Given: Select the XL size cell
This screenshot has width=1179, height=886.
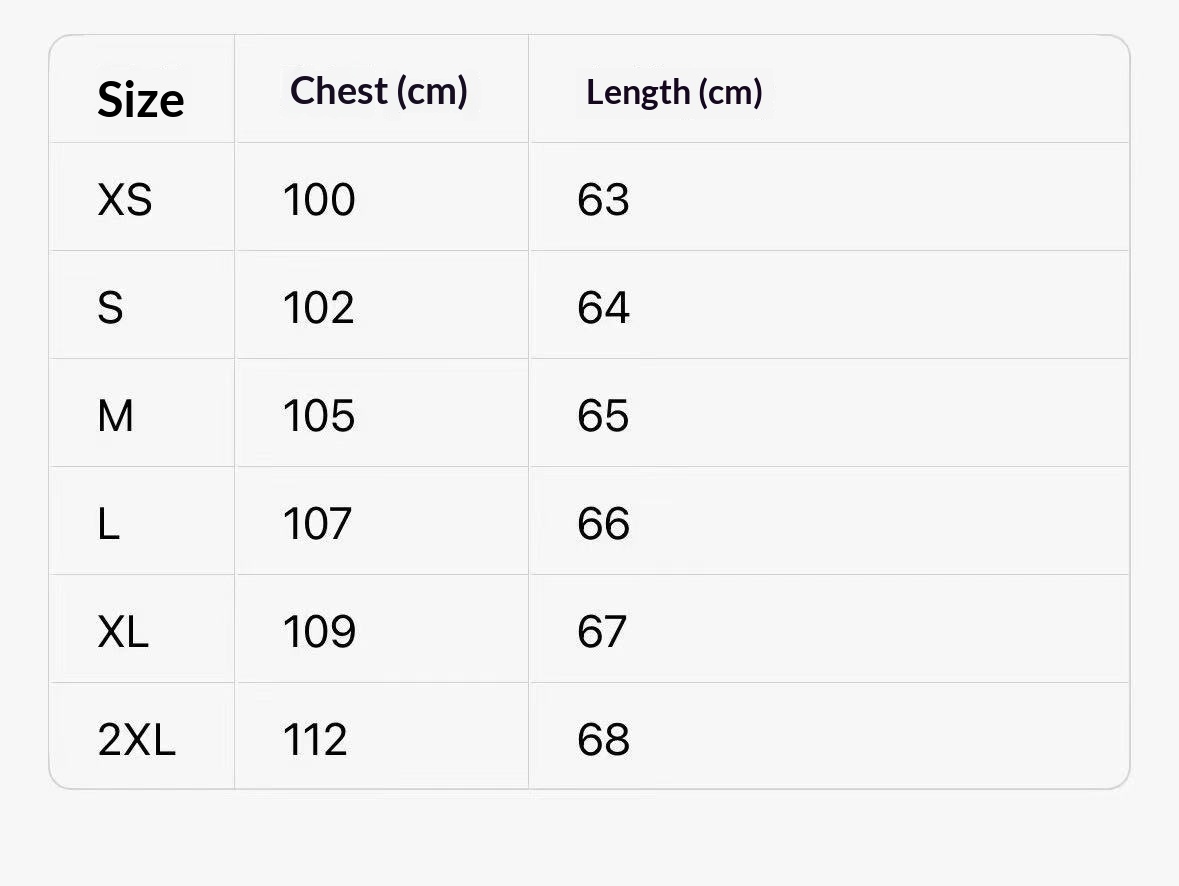Looking at the screenshot, I should tap(123, 632).
